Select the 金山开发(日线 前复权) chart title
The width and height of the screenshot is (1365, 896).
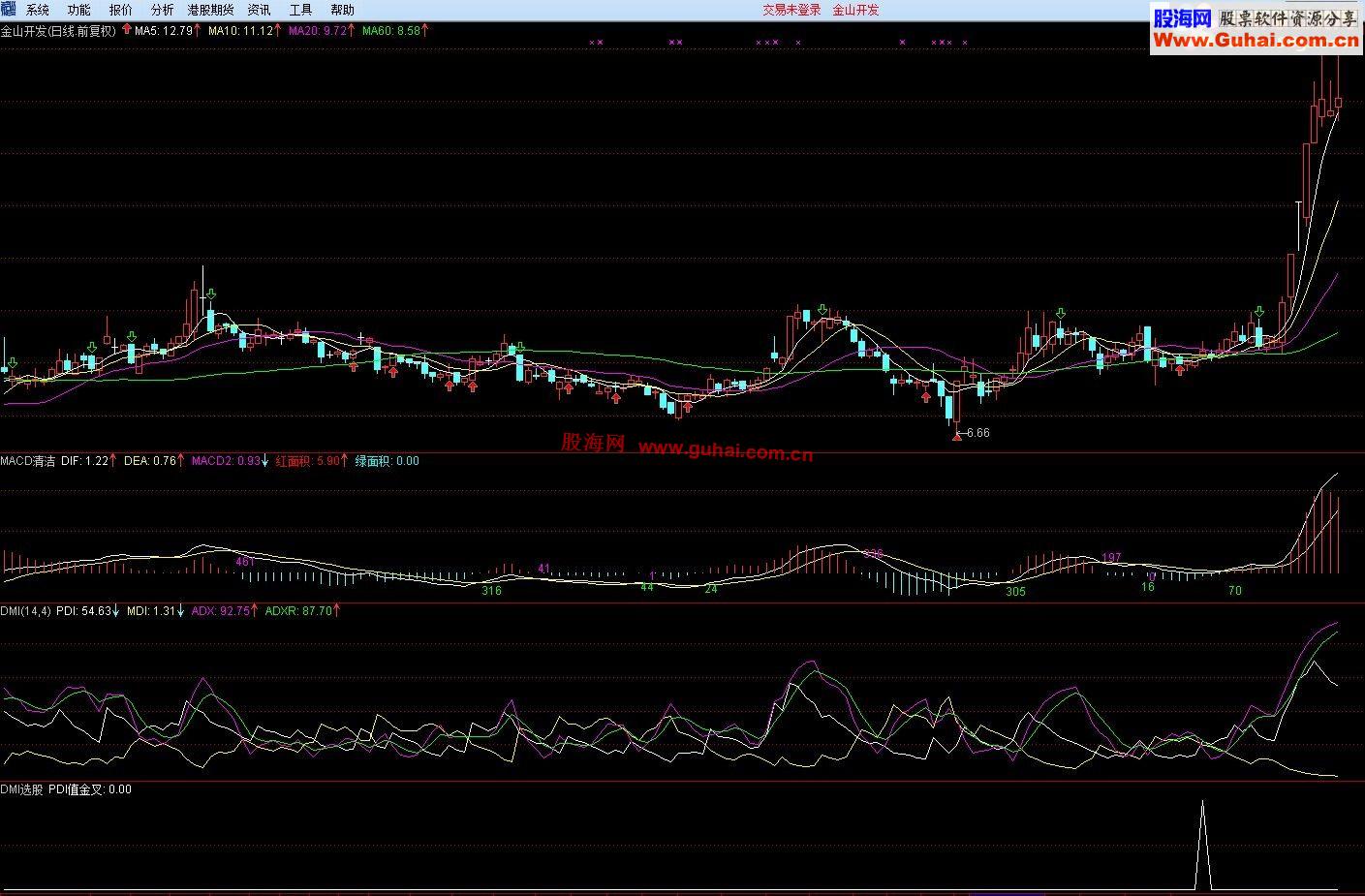(58, 31)
